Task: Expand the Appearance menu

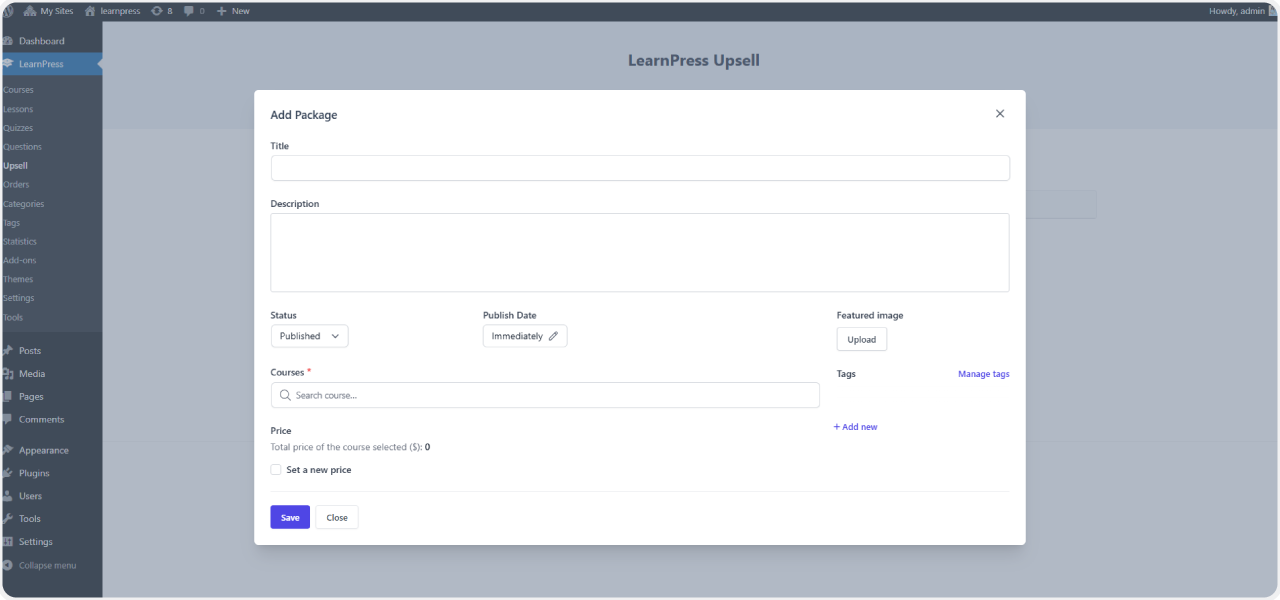Action: point(44,449)
